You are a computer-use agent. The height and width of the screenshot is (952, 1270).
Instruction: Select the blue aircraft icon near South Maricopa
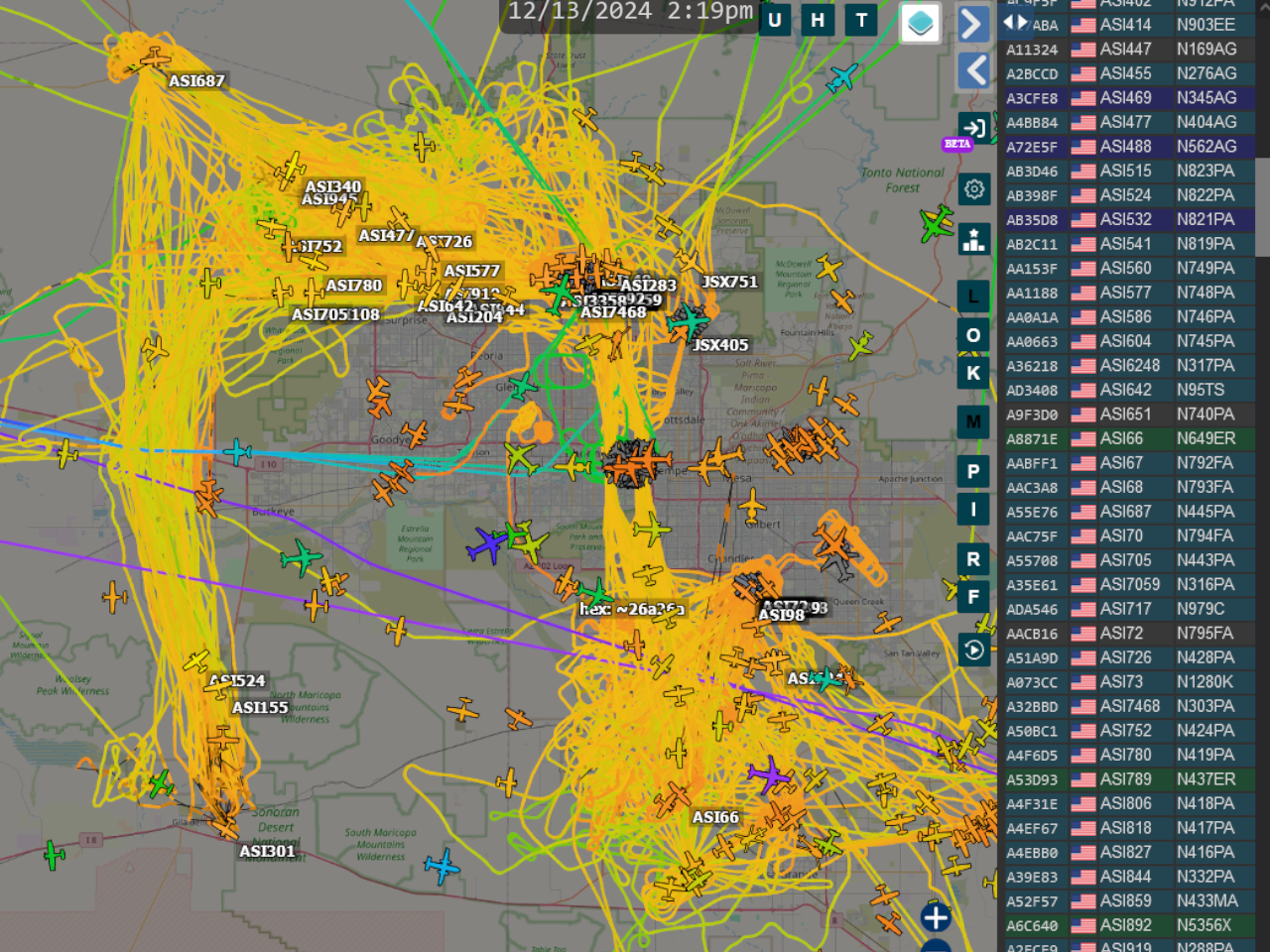pos(442,866)
